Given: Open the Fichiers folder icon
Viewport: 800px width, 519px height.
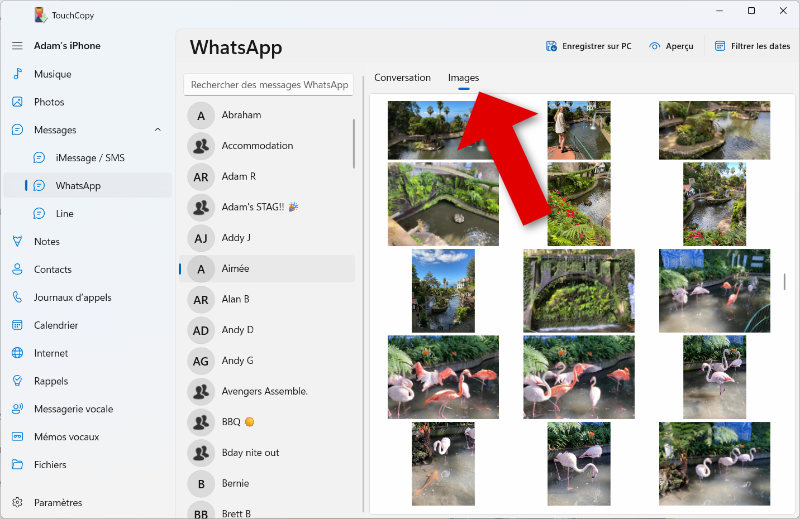Looking at the screenshot, I should pyautogui.click(x=17, y=464).
